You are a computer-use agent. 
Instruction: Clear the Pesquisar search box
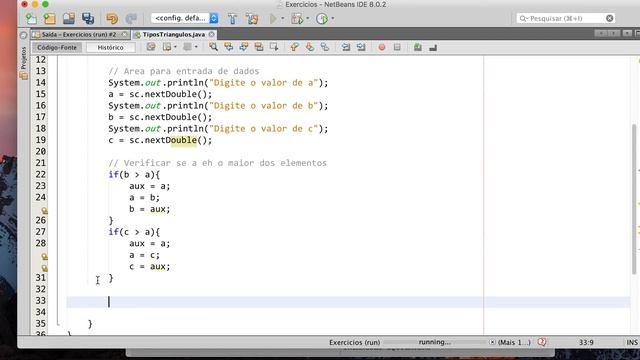click(609, 18)
